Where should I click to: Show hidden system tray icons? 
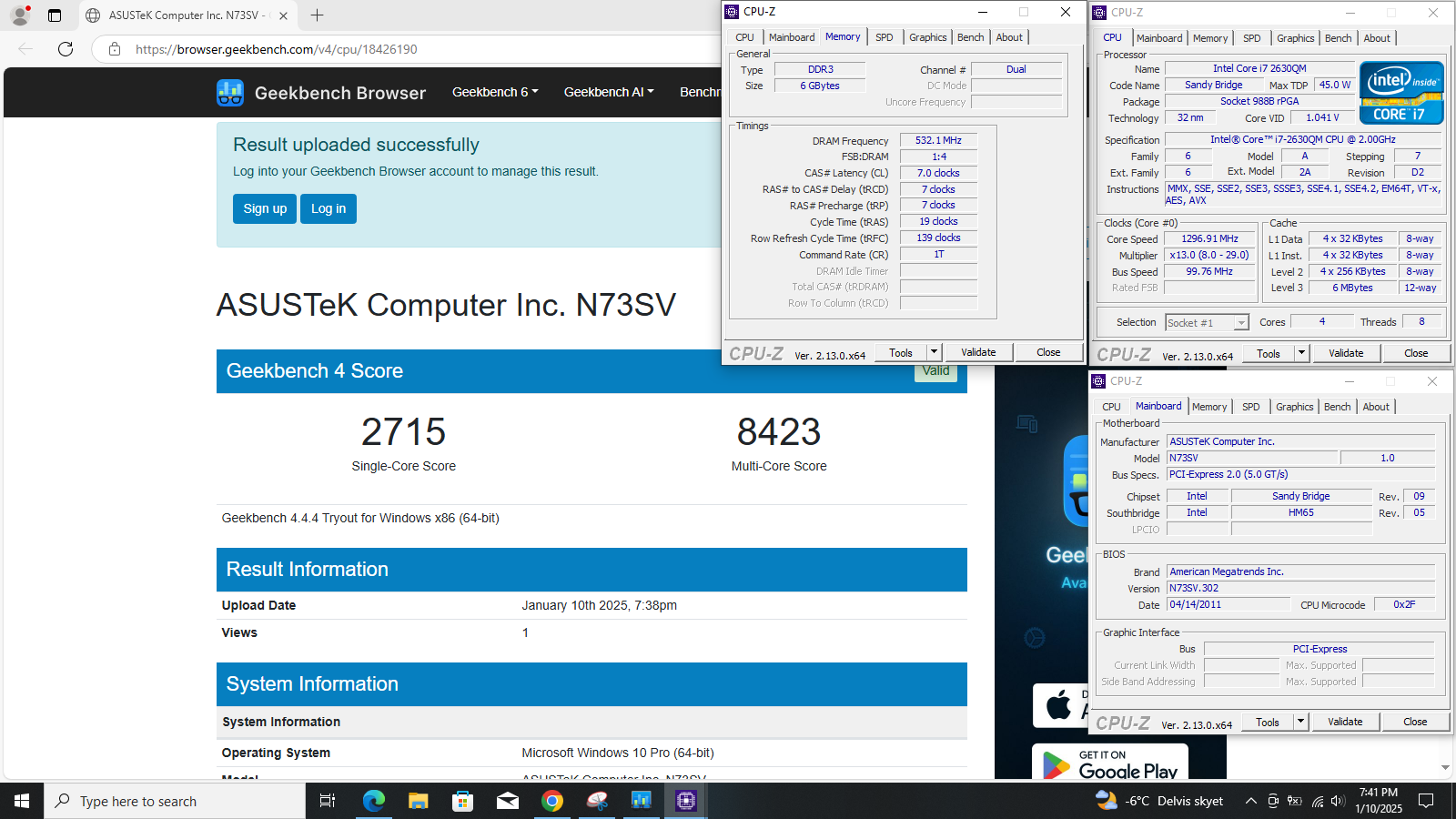1251,801
